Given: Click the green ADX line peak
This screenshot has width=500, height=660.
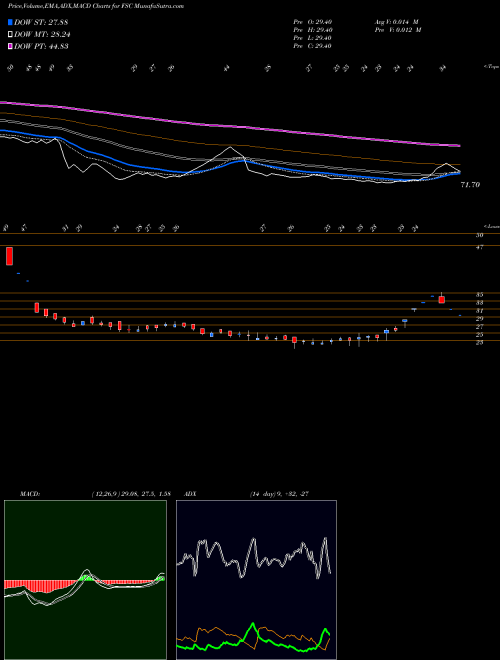Looking at the screenshot, I should click(x=253, y=625).
